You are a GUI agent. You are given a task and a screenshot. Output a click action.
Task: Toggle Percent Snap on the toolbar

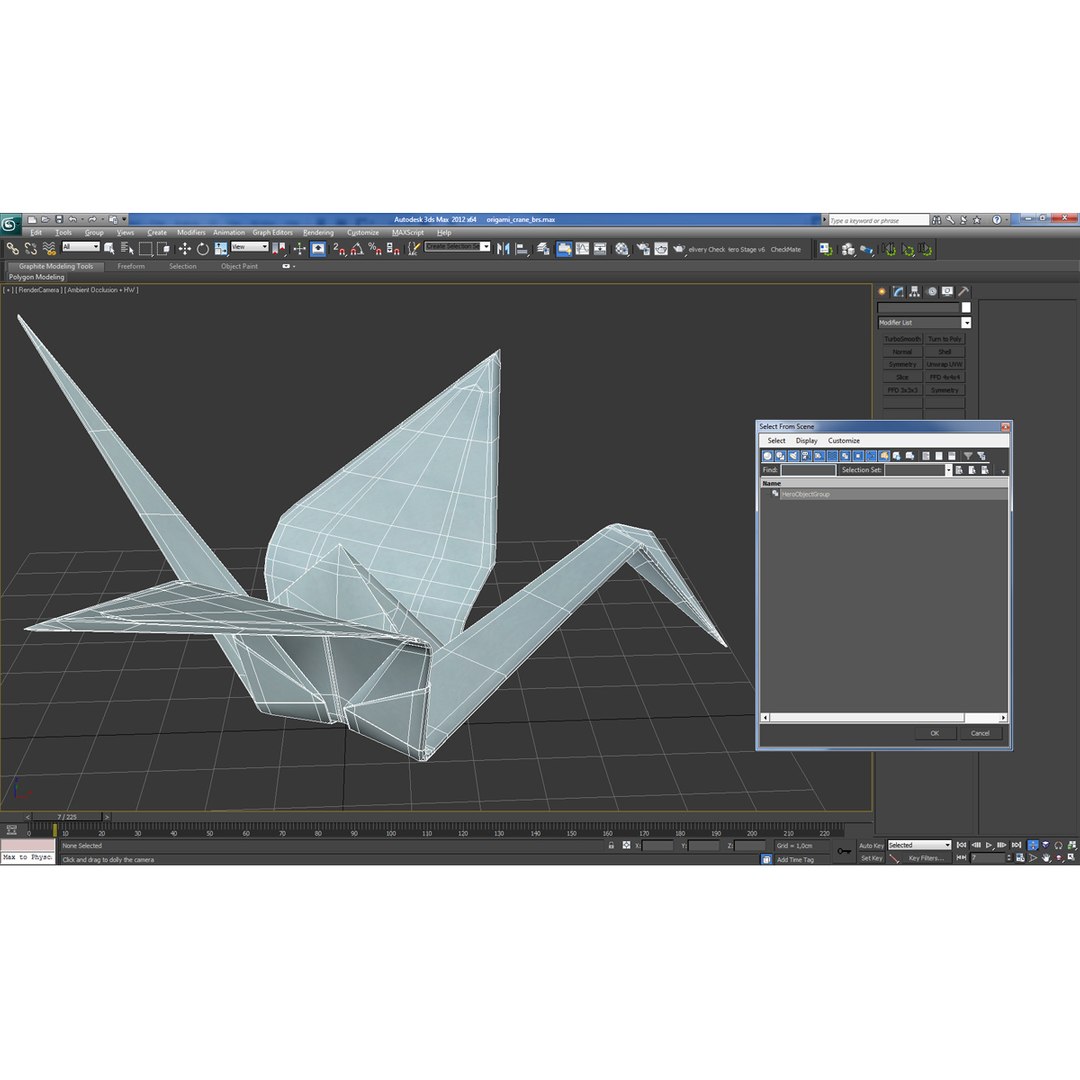coord(375,249)
